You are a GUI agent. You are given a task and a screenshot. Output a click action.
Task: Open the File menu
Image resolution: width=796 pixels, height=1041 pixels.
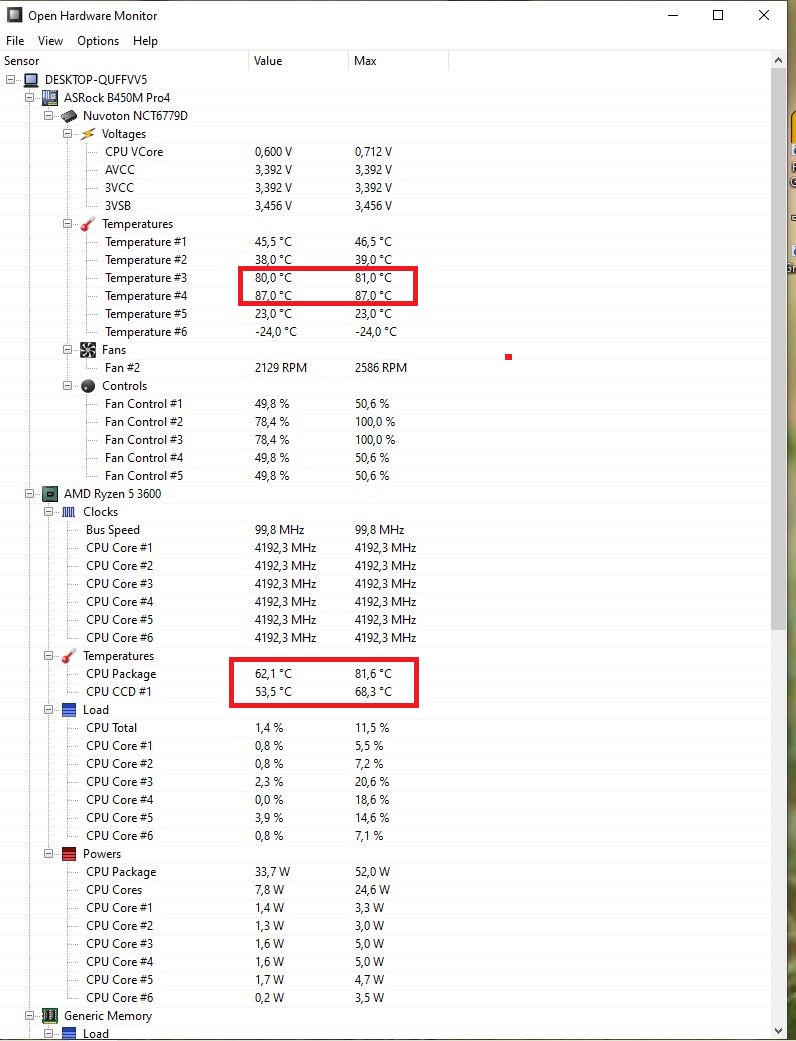15,41
